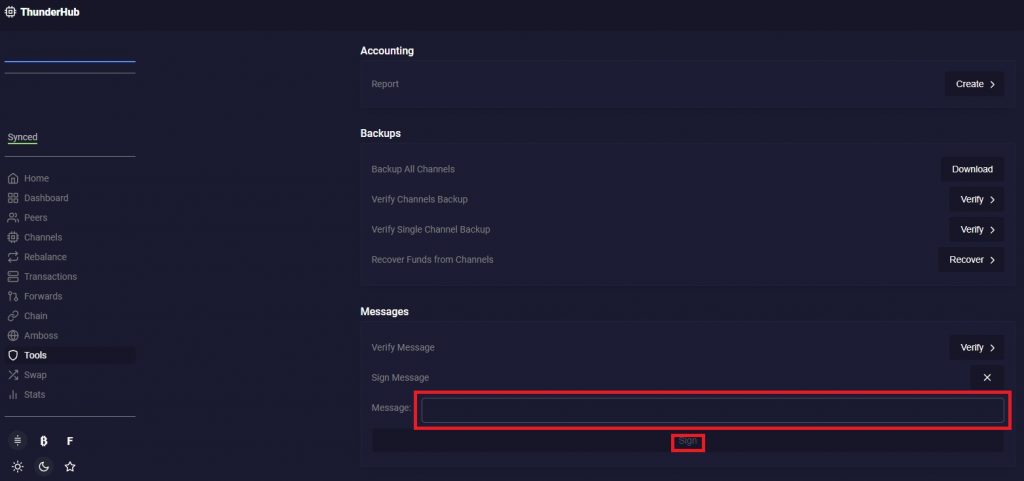
Task: Download backup of all channels
Action: [972, 169]
